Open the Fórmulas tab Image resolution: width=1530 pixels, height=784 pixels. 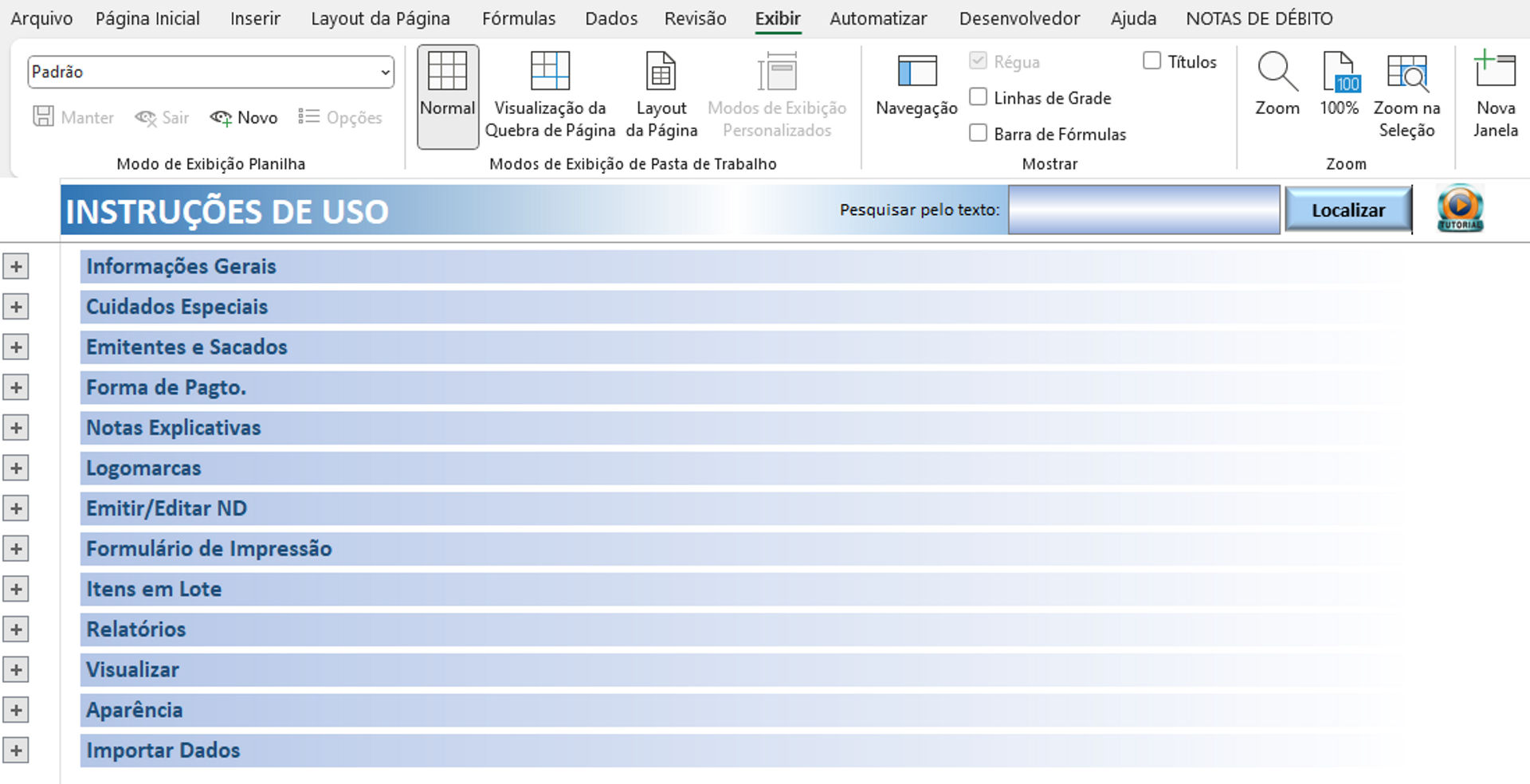[x=519, y=18]
